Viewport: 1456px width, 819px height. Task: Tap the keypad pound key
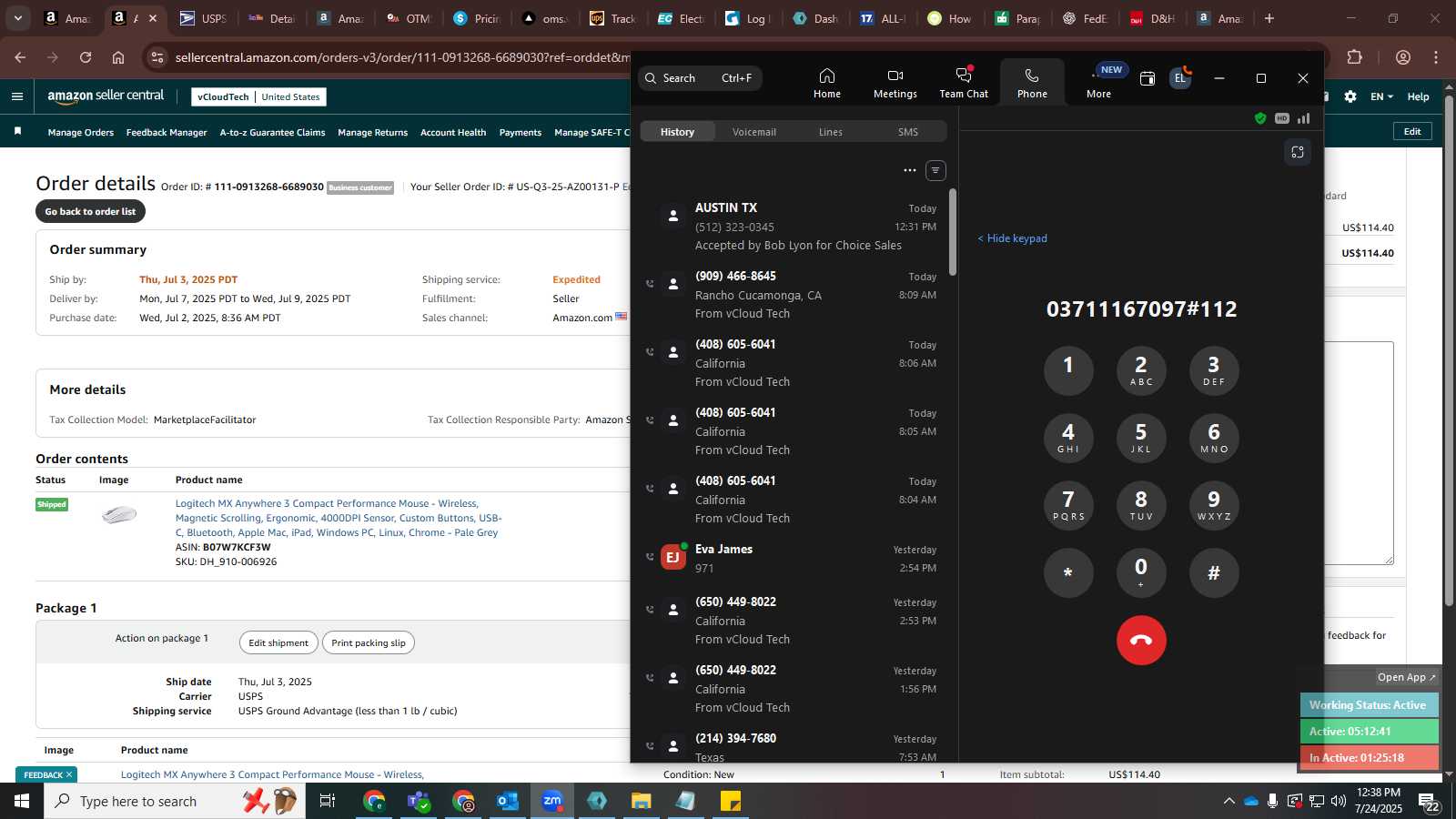[1214, 572]
